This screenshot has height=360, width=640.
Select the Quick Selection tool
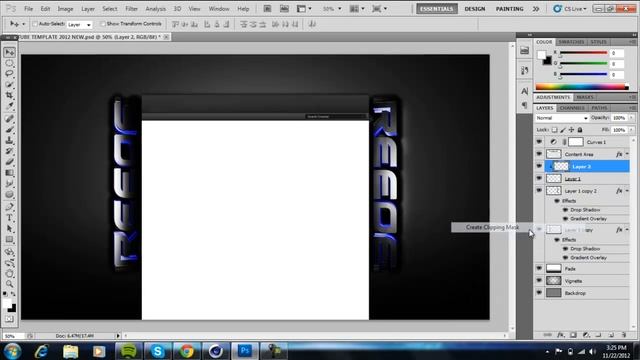point(9,84)
